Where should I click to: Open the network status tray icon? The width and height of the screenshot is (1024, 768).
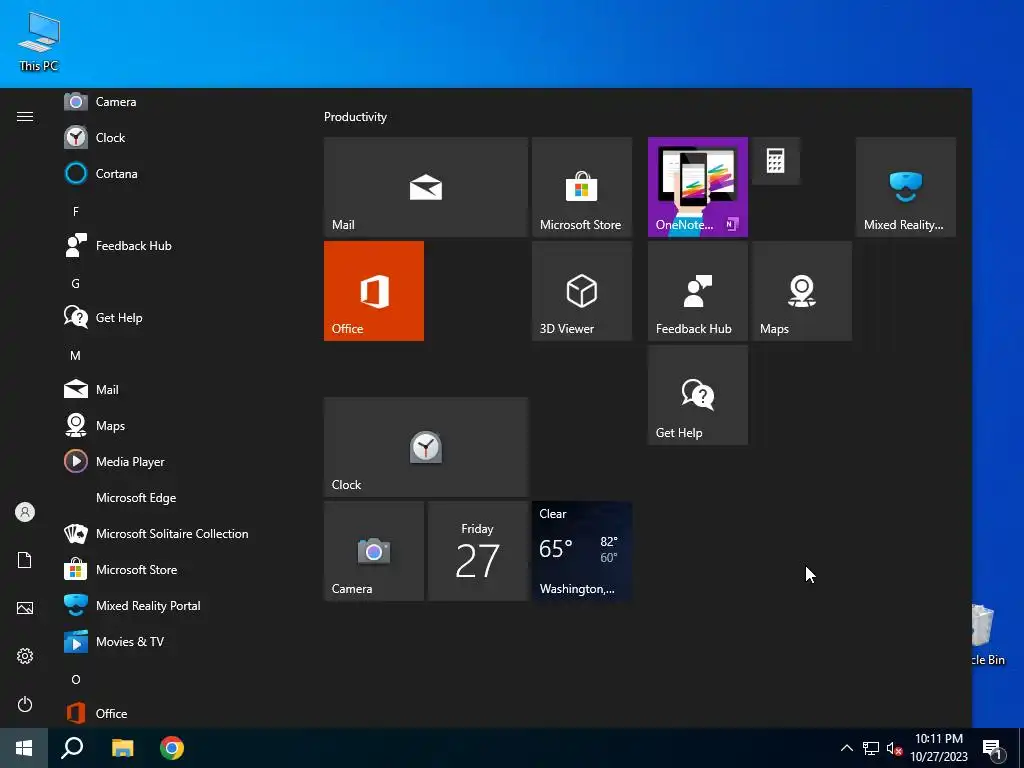pyautogui.click(x=871, y=748)
